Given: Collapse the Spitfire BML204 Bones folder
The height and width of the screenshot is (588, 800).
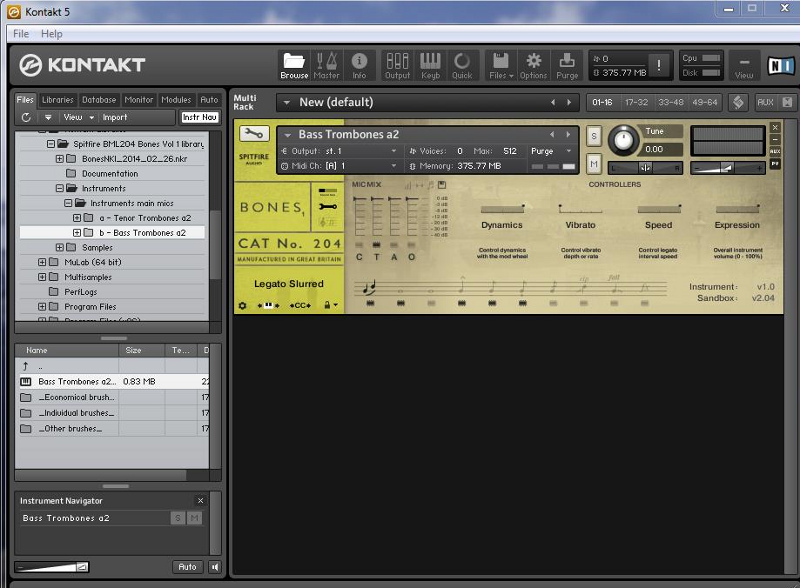Looking at the screenshot, I should pos(51,144).
